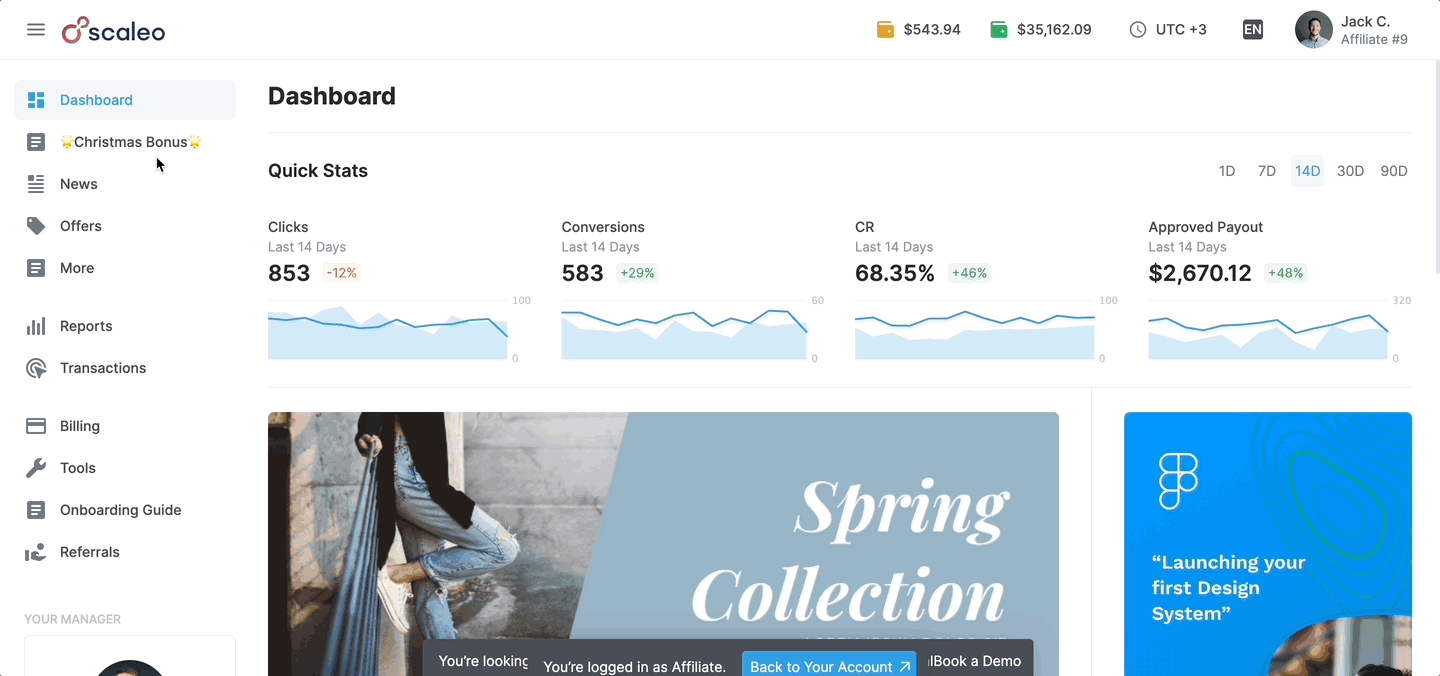Click the 583 conversions value
This screenshot has height=676, width=1440.
pyautogui.click(x=583, y=273)
